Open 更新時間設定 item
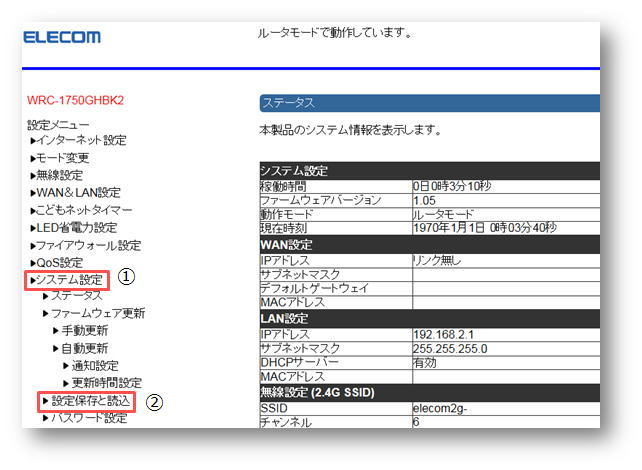Screen dimensions: 642x470 pos(106,382)
